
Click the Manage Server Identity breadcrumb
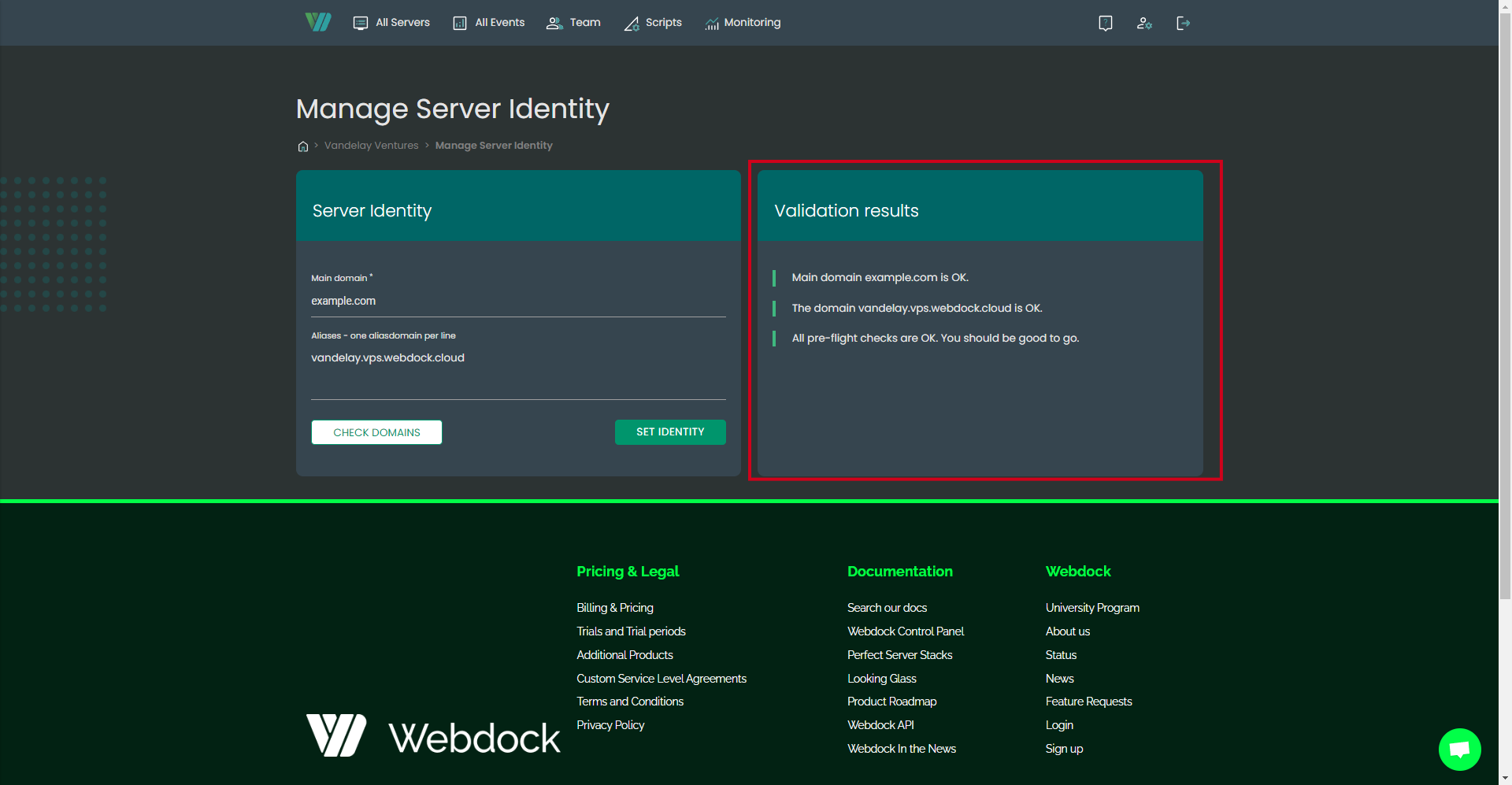[x=494, y=146]
